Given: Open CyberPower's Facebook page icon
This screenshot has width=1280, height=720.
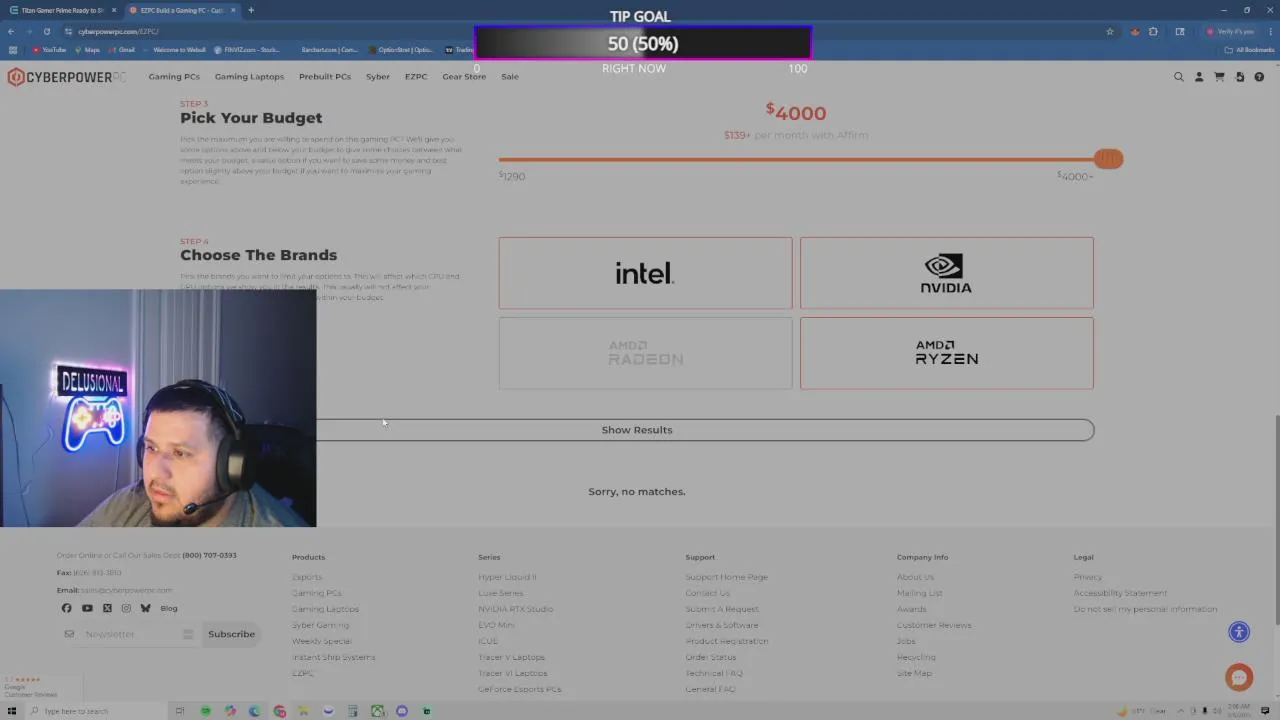Looking at the screenshot, I should (x=67, y=608).
